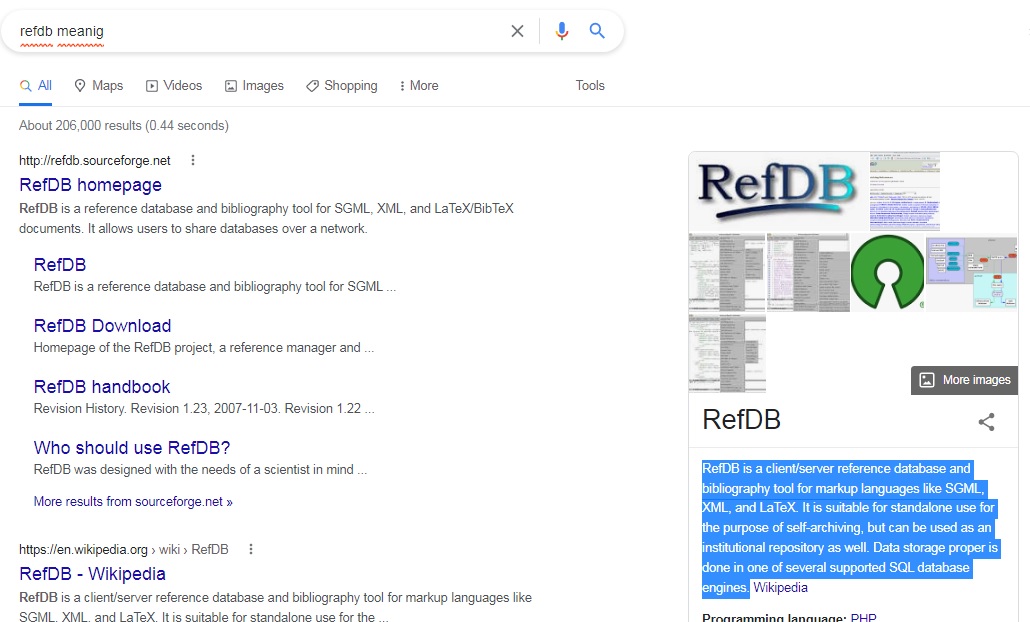Open options for the refdb.sourceforge.net result
The height and width of the screenshot is (622, 1030).
[x=192, y=160]
